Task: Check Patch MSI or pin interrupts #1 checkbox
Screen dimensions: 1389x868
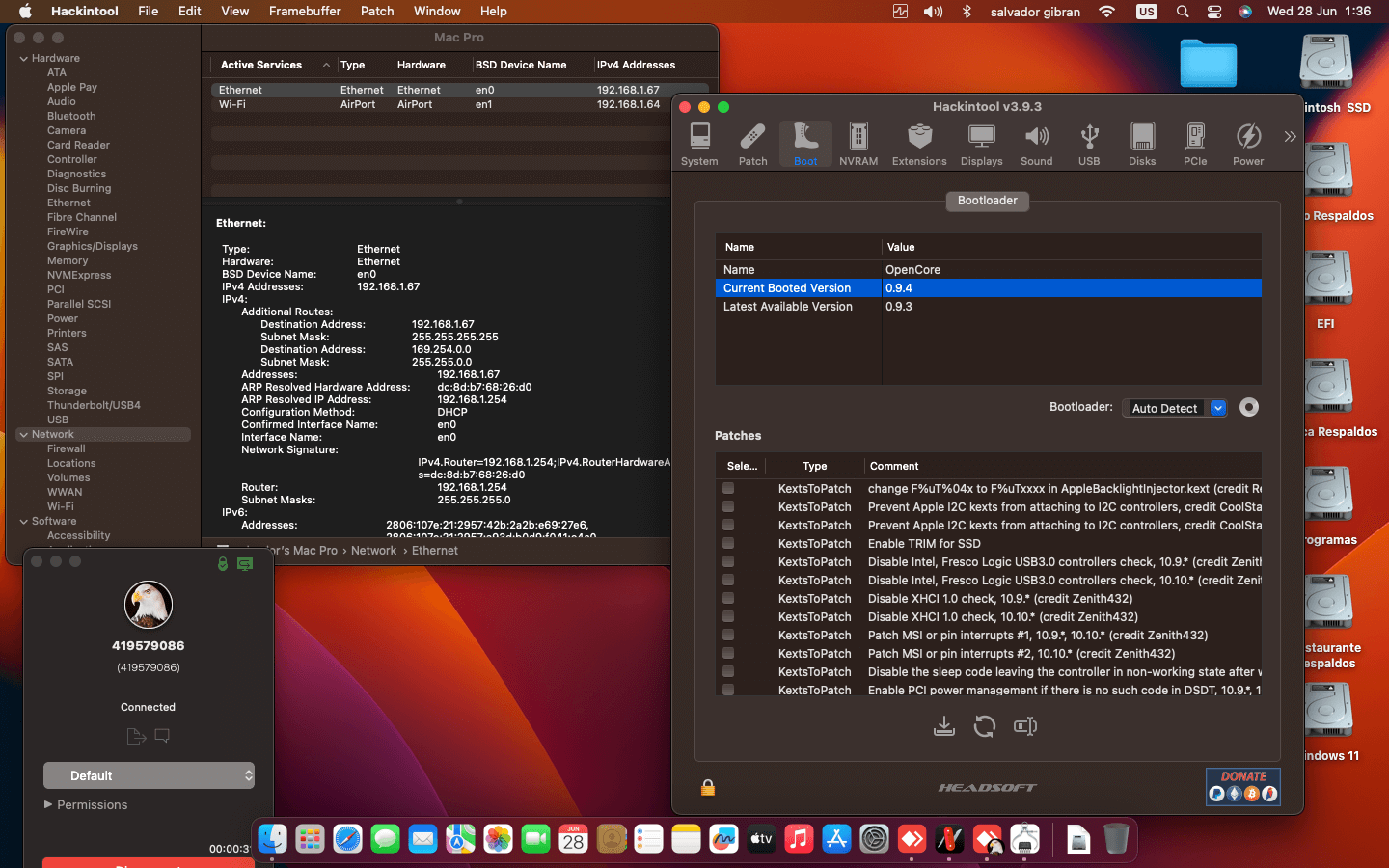Action: pos(728,635)
